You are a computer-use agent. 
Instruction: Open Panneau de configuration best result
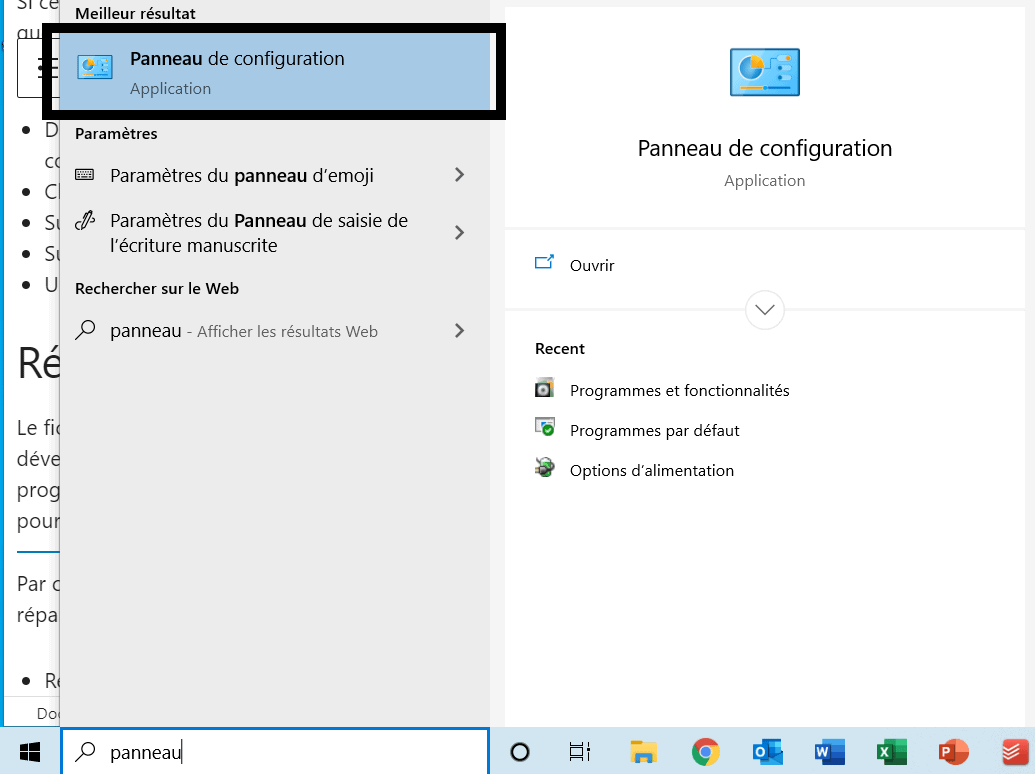pos(275,71)
